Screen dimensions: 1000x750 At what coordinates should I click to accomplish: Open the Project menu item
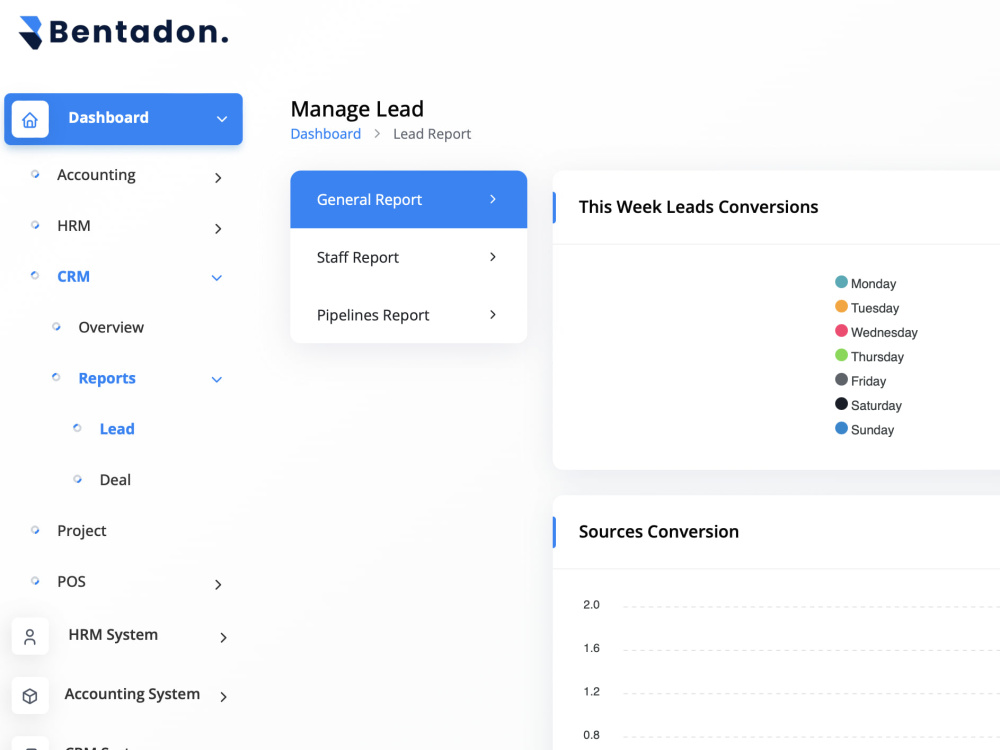click(82, 531)
